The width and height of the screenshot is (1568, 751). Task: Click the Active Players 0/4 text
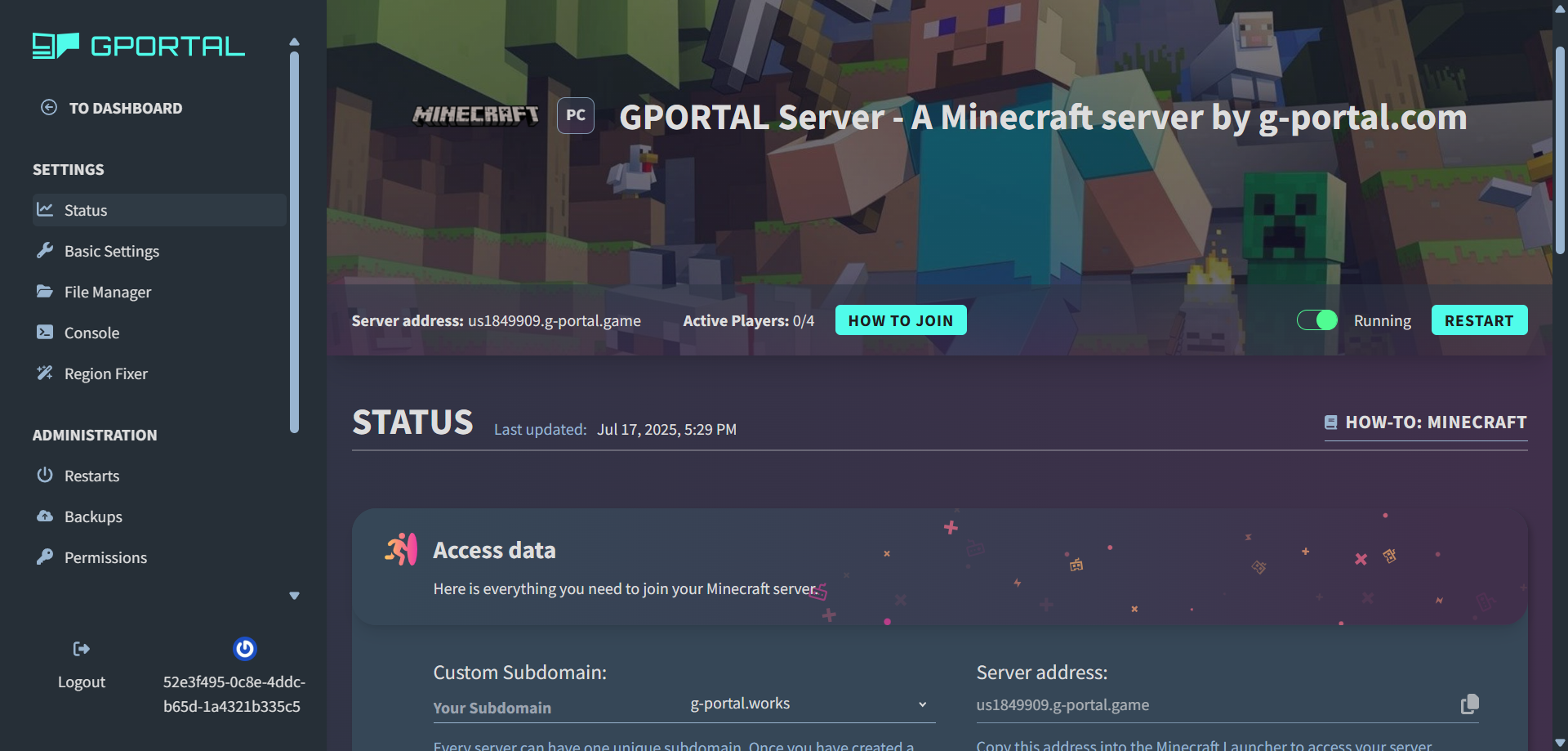(748, 320)
